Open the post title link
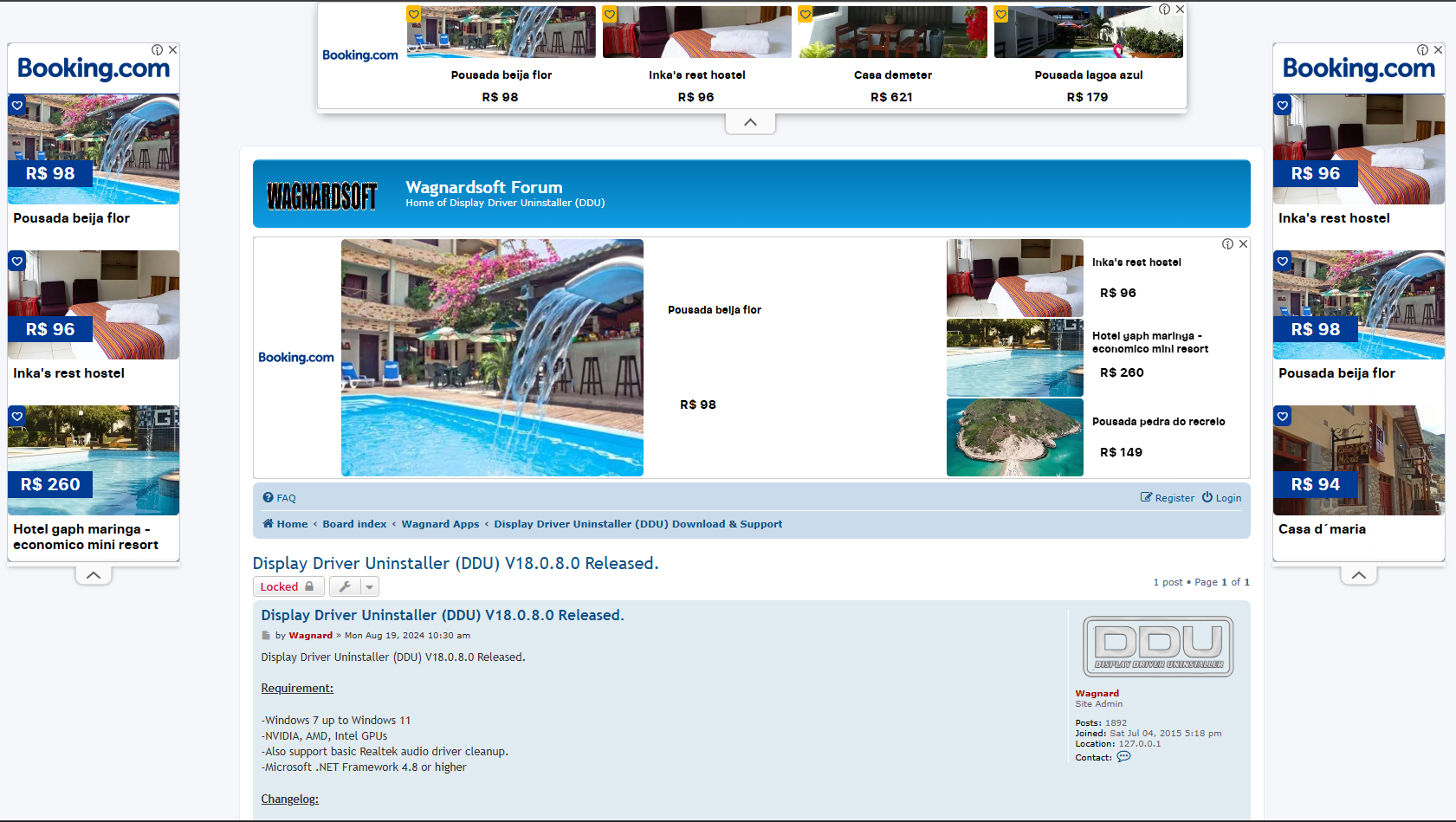1456x822 pixels. pos(443,615)
